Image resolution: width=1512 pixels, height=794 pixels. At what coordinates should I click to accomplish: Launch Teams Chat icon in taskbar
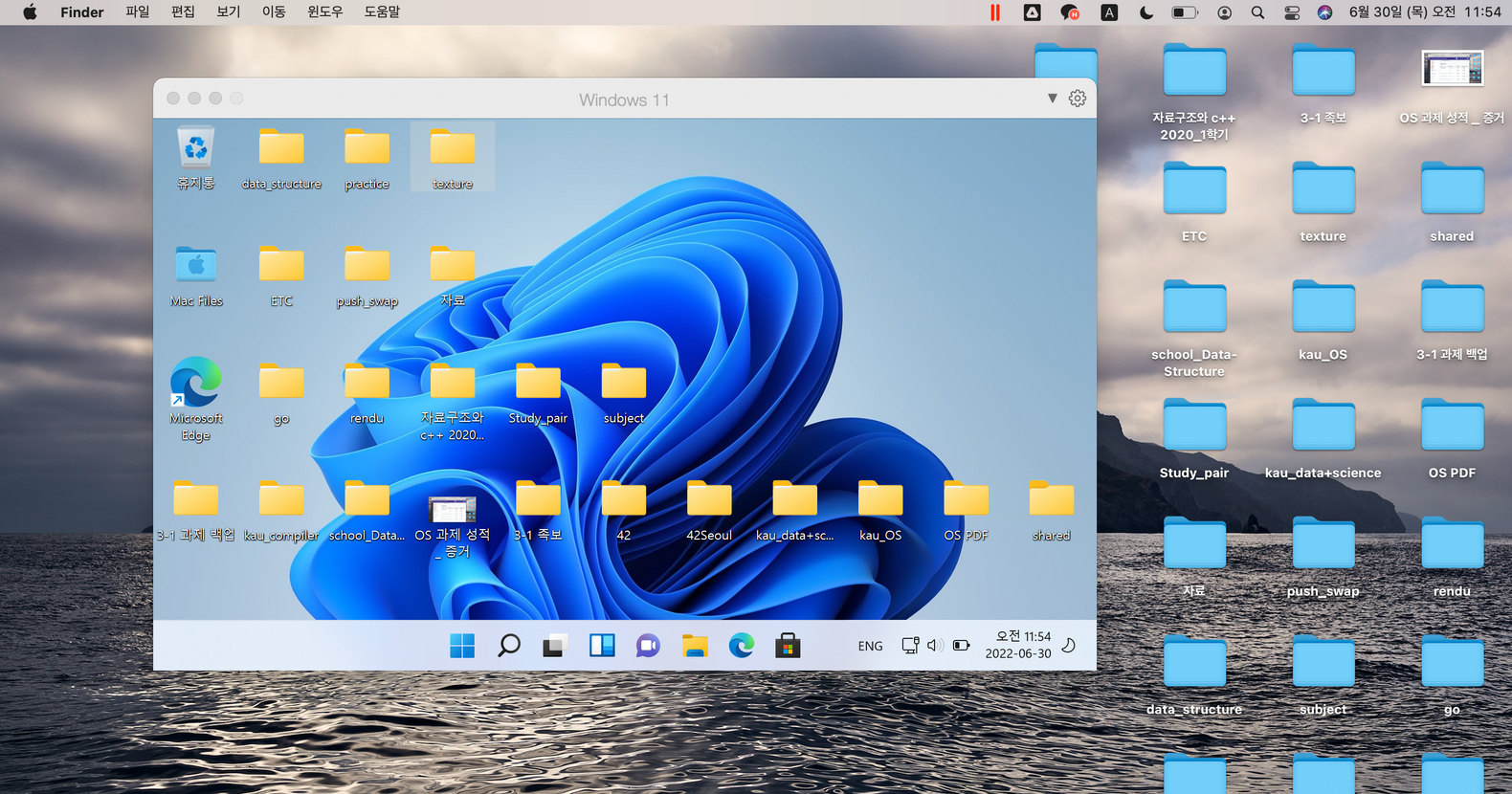click(648, 646)
